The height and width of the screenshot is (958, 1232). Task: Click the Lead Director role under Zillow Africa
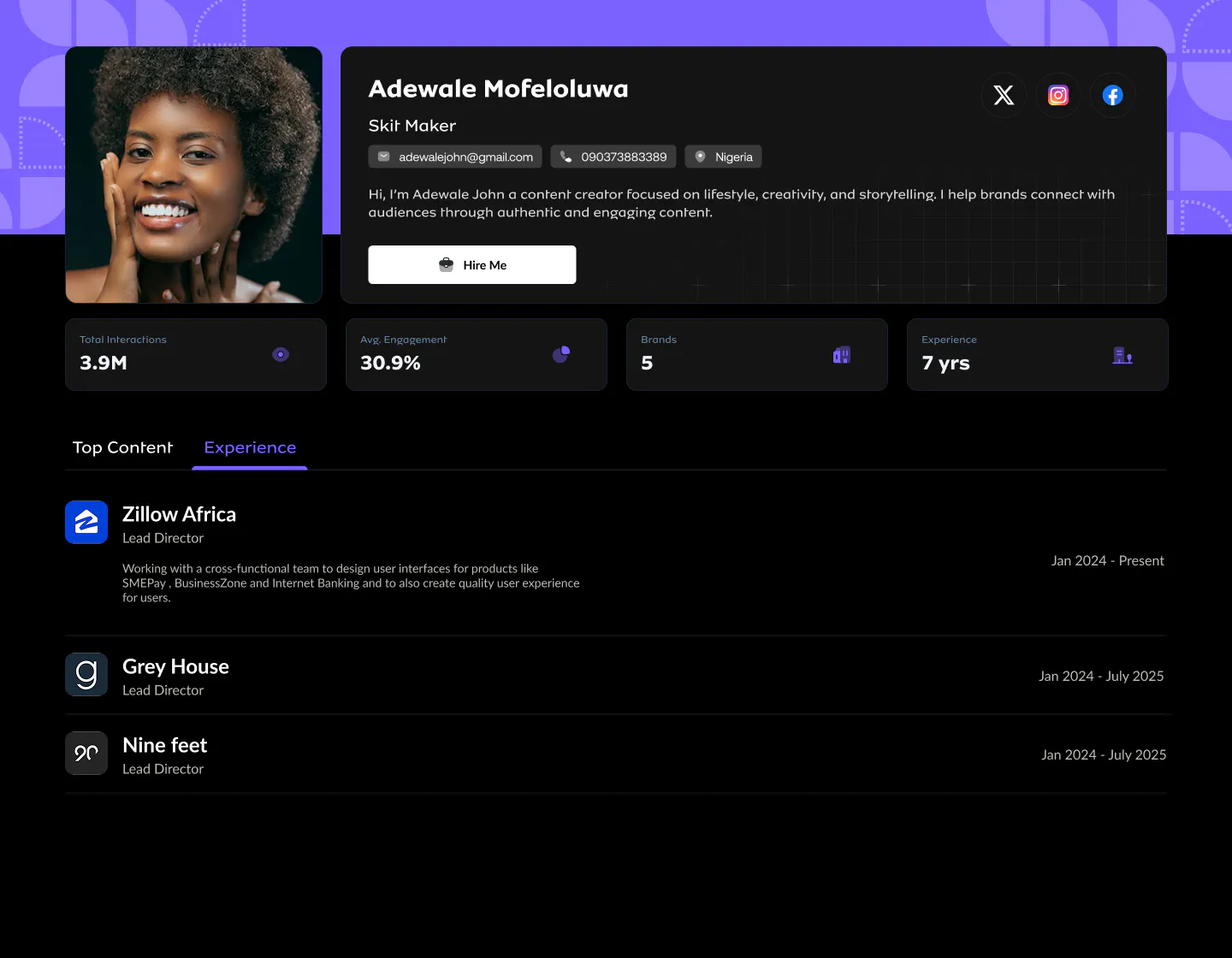click(163, 538)
